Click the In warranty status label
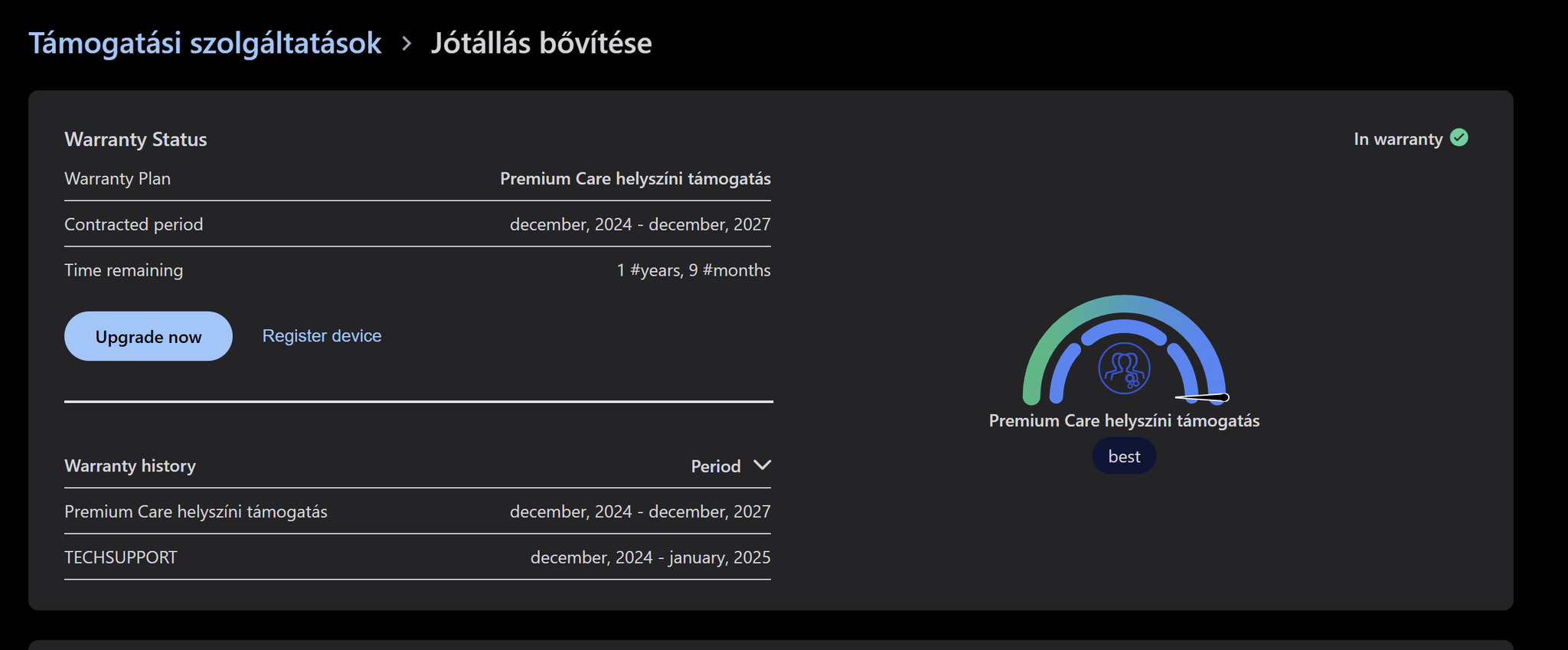 coord(1397,139)
